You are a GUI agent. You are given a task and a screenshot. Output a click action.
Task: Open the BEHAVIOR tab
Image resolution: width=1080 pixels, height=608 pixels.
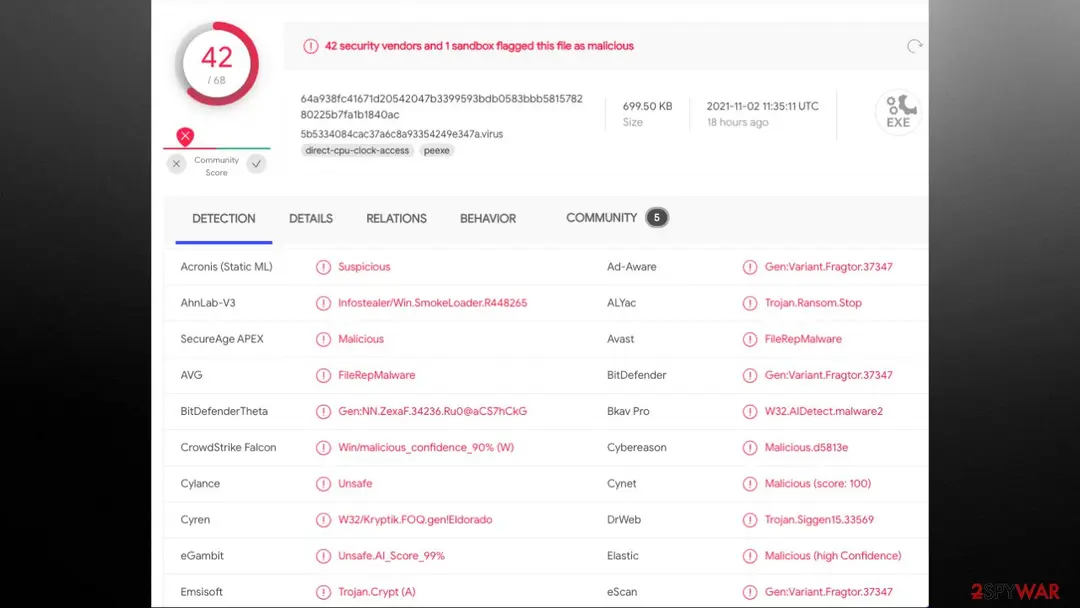click(x=488, y=219)
